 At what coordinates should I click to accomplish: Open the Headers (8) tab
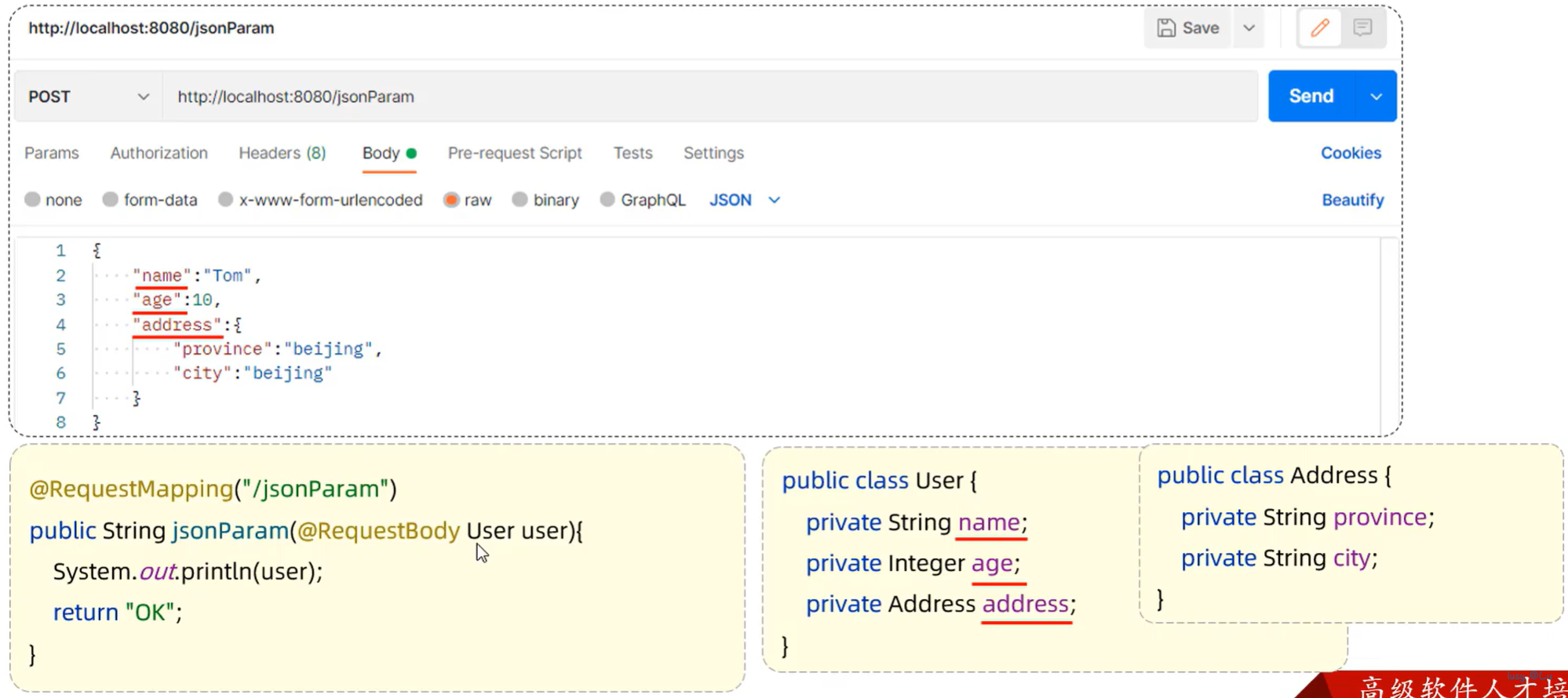coord(282,153)
